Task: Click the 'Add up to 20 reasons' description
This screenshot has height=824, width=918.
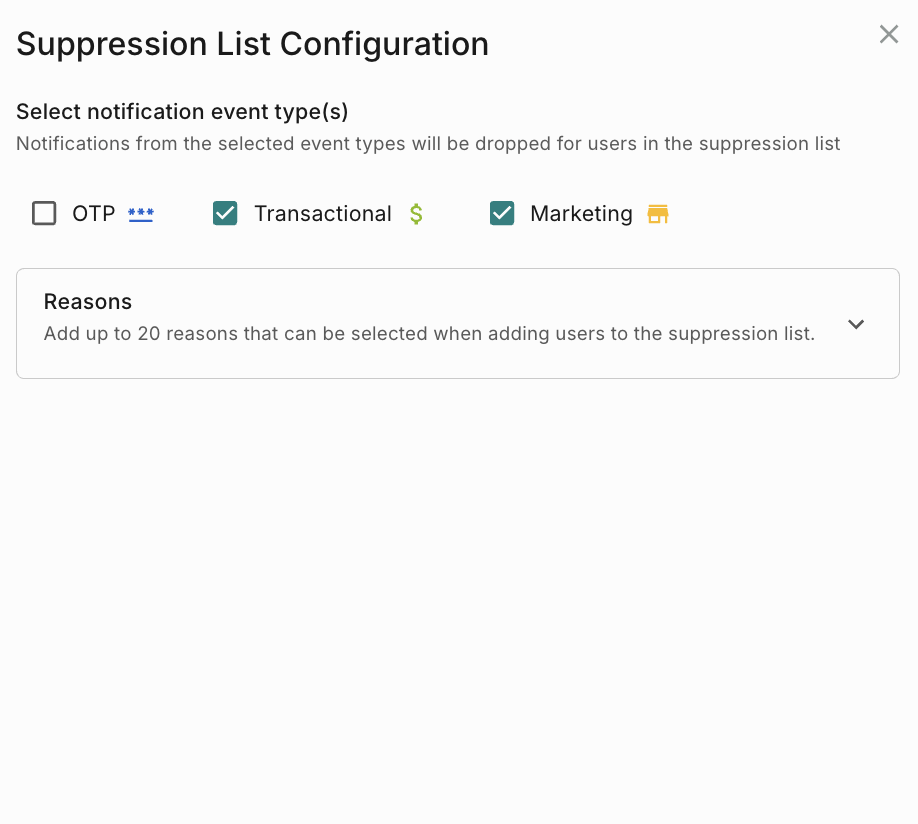Action: click(x=429, y=334)
